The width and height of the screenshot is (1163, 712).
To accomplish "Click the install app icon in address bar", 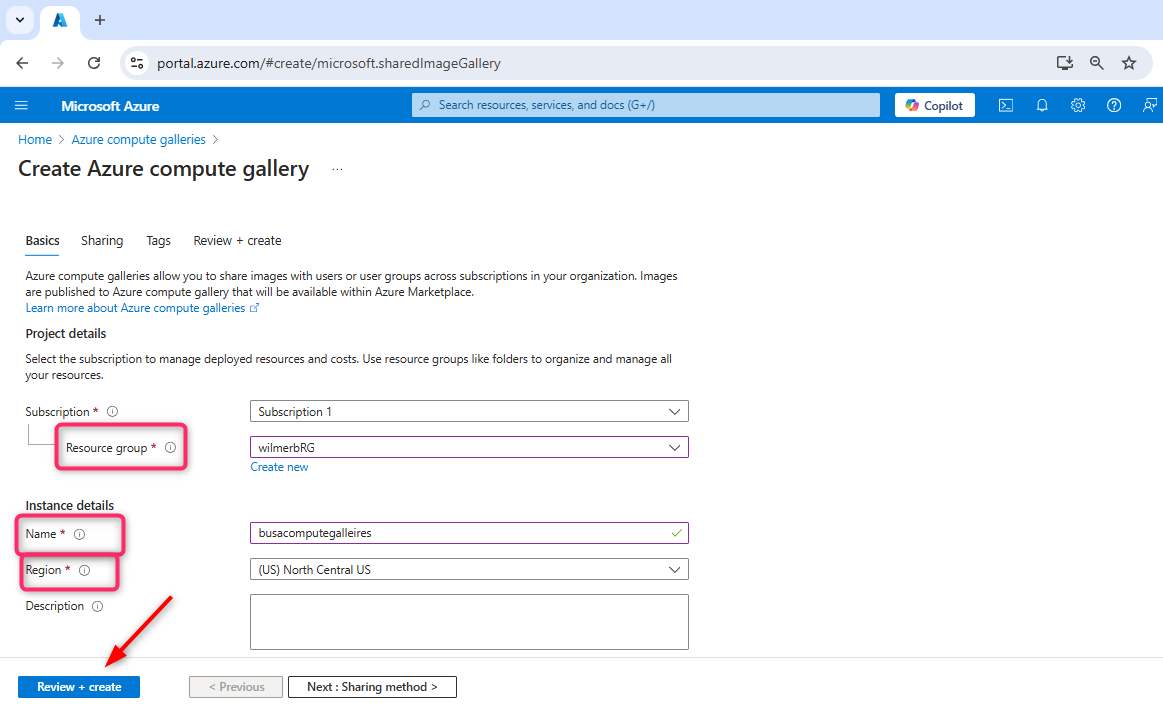I will click(1065, 63).
